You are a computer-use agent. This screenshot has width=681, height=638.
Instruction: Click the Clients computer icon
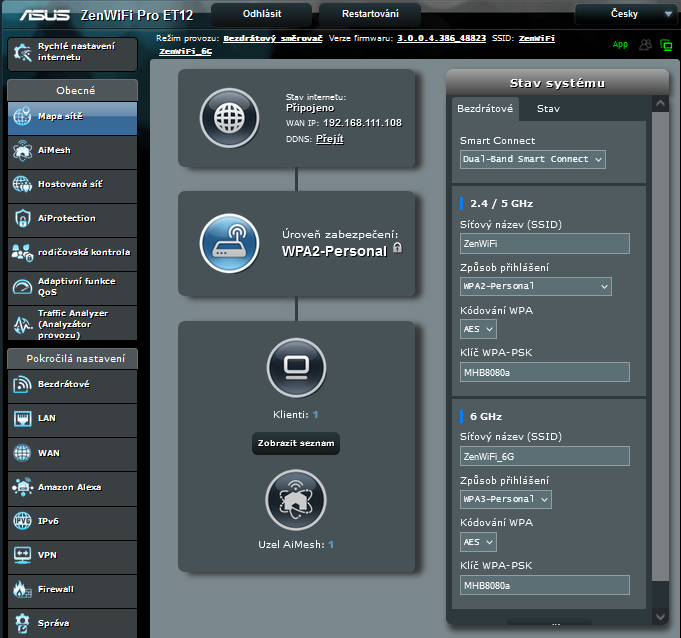coord(296,370)
